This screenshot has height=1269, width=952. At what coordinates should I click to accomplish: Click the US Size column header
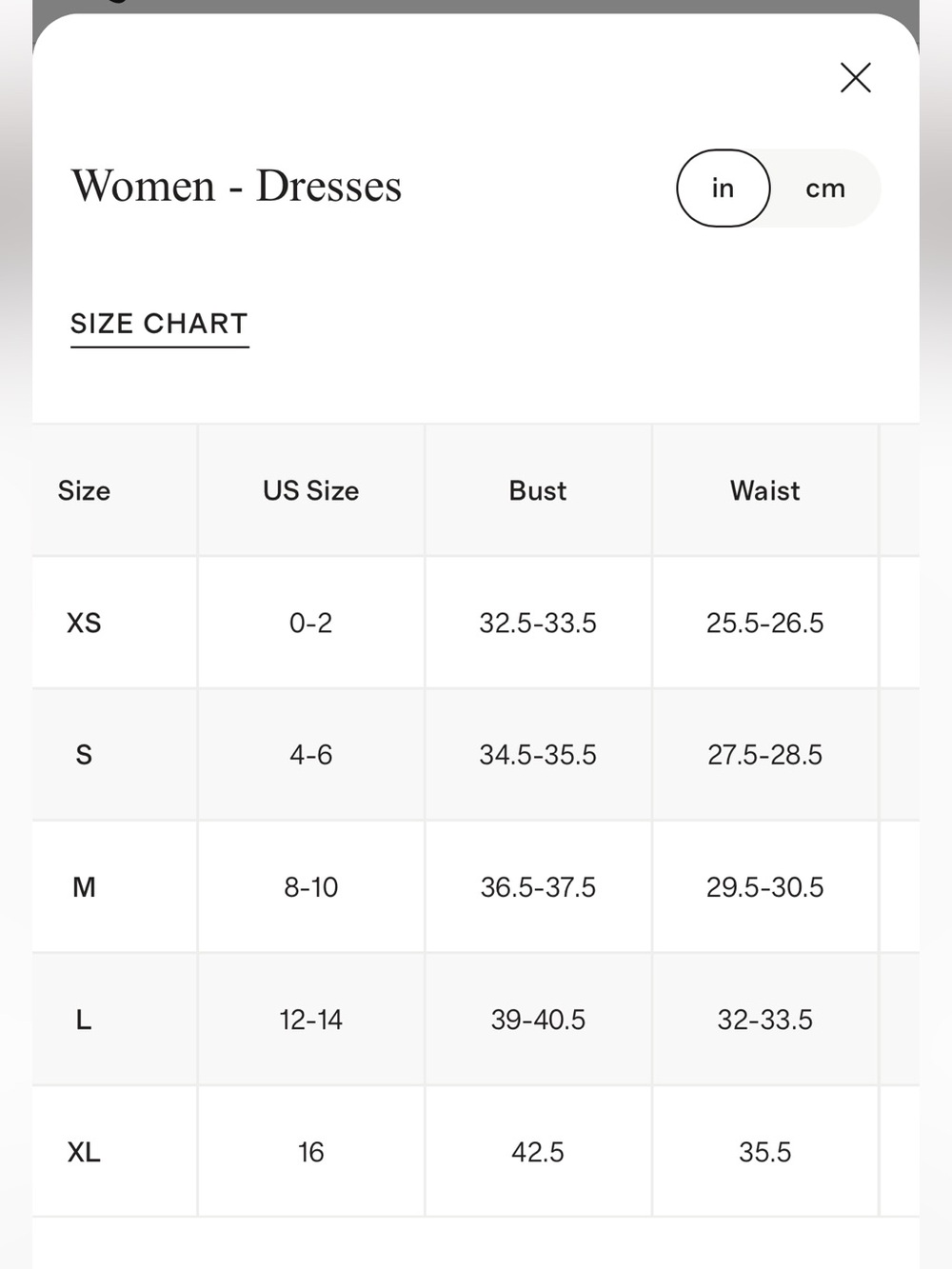click(311, 491)
